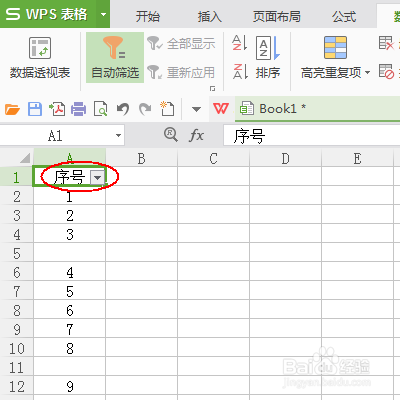The image size is (400, 400).
Task: Click the Print Preview icon
Action: [x=100, y=109]
